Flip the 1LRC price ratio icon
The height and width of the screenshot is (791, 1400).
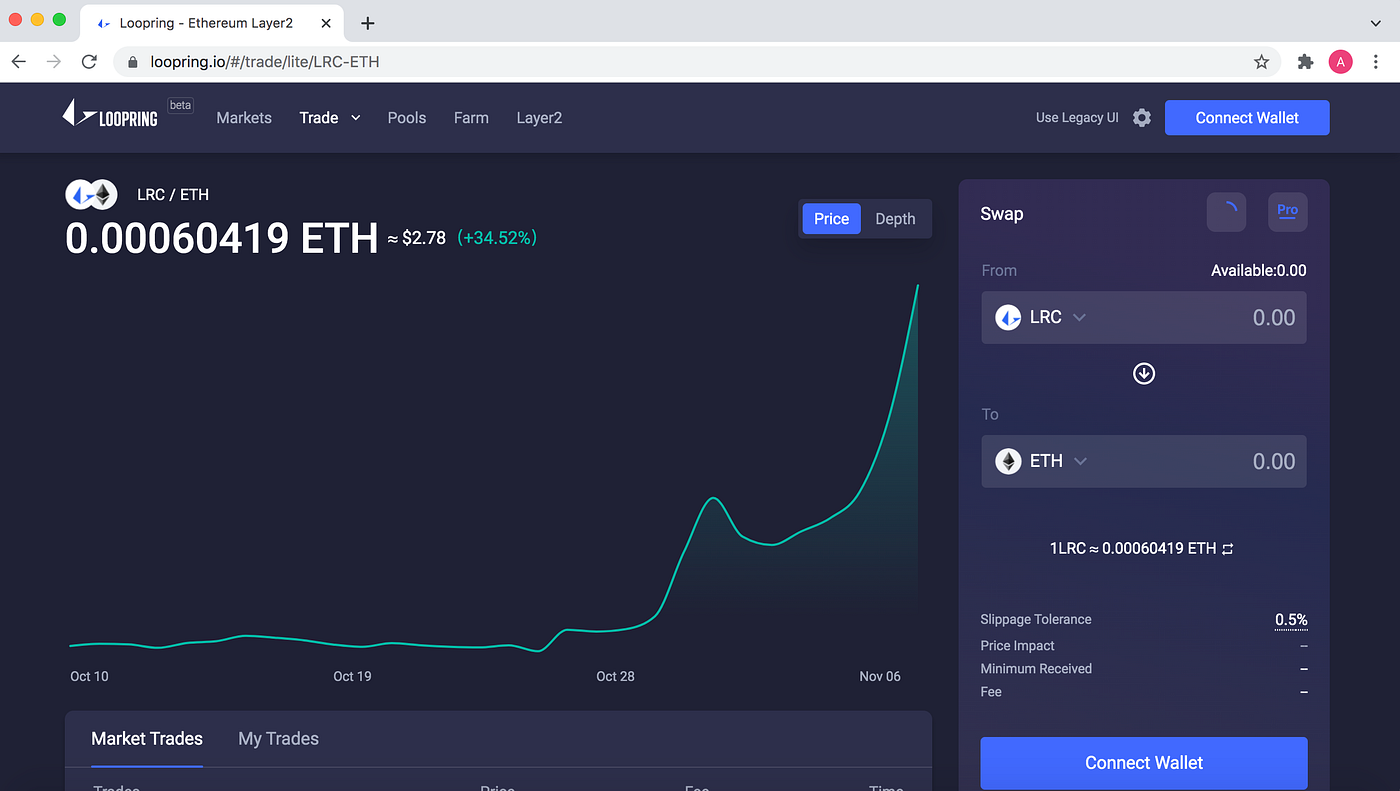click(x=1227, y=549)
